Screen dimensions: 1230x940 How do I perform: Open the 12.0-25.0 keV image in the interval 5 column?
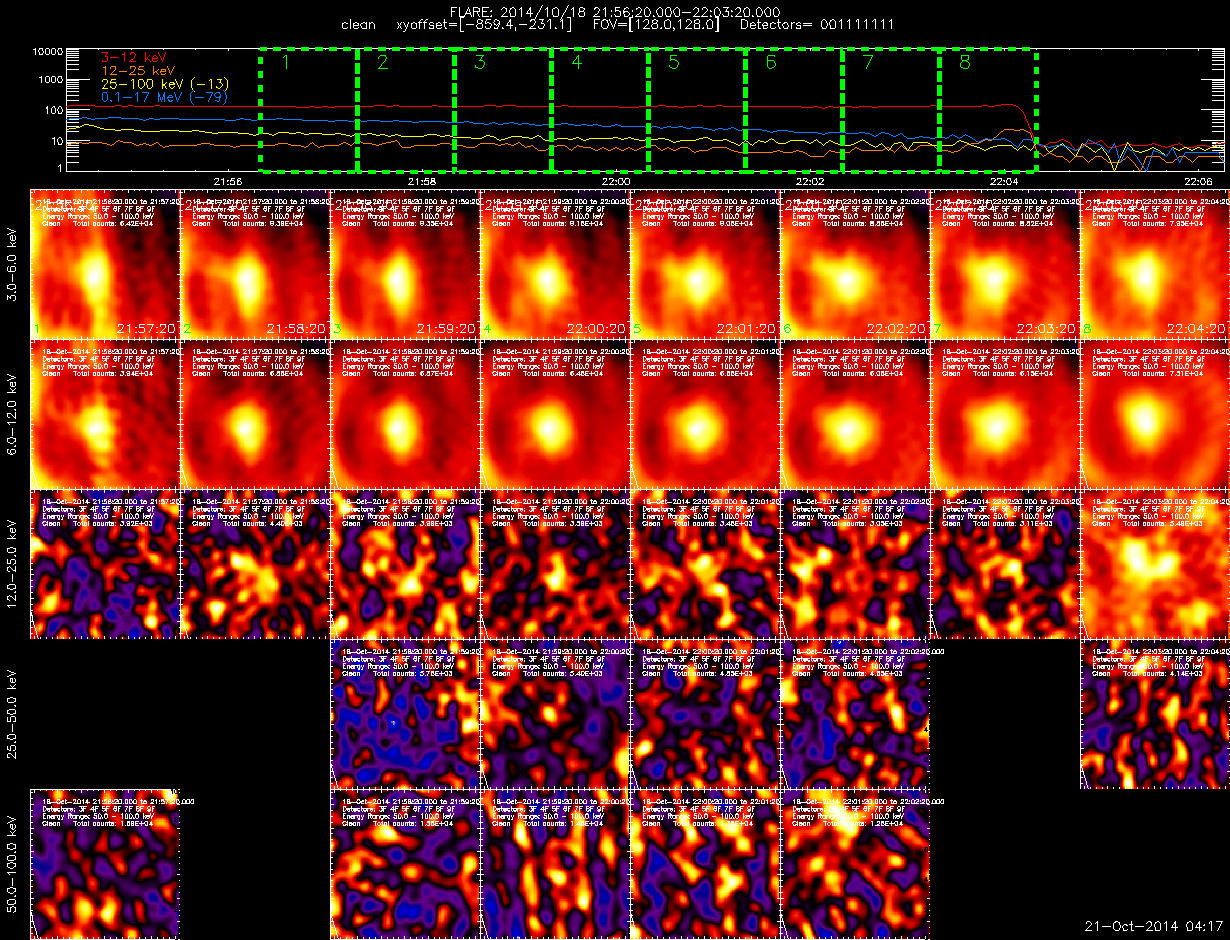point(705,563)
